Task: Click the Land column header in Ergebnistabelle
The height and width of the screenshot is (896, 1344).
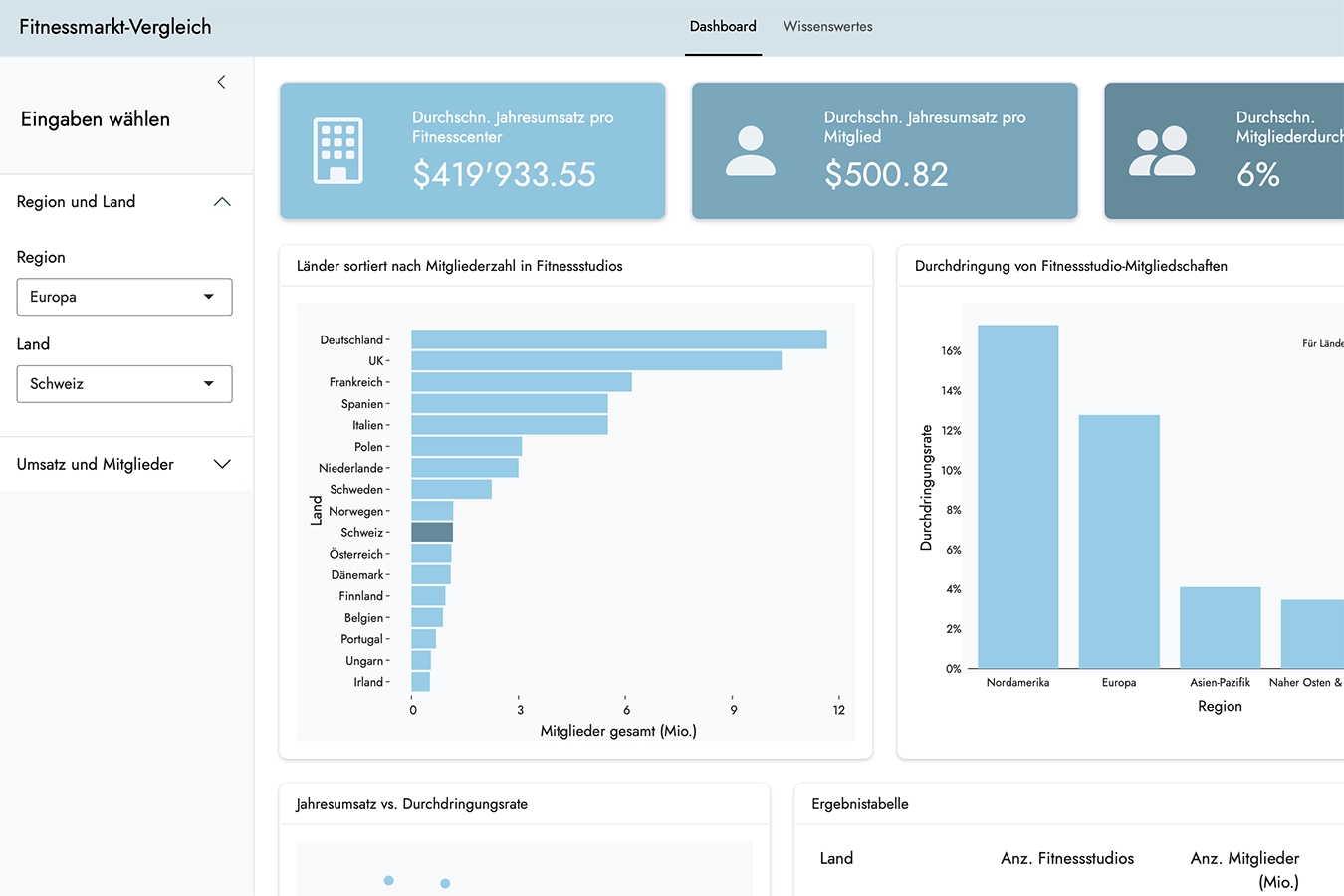Action: (836, 858)
